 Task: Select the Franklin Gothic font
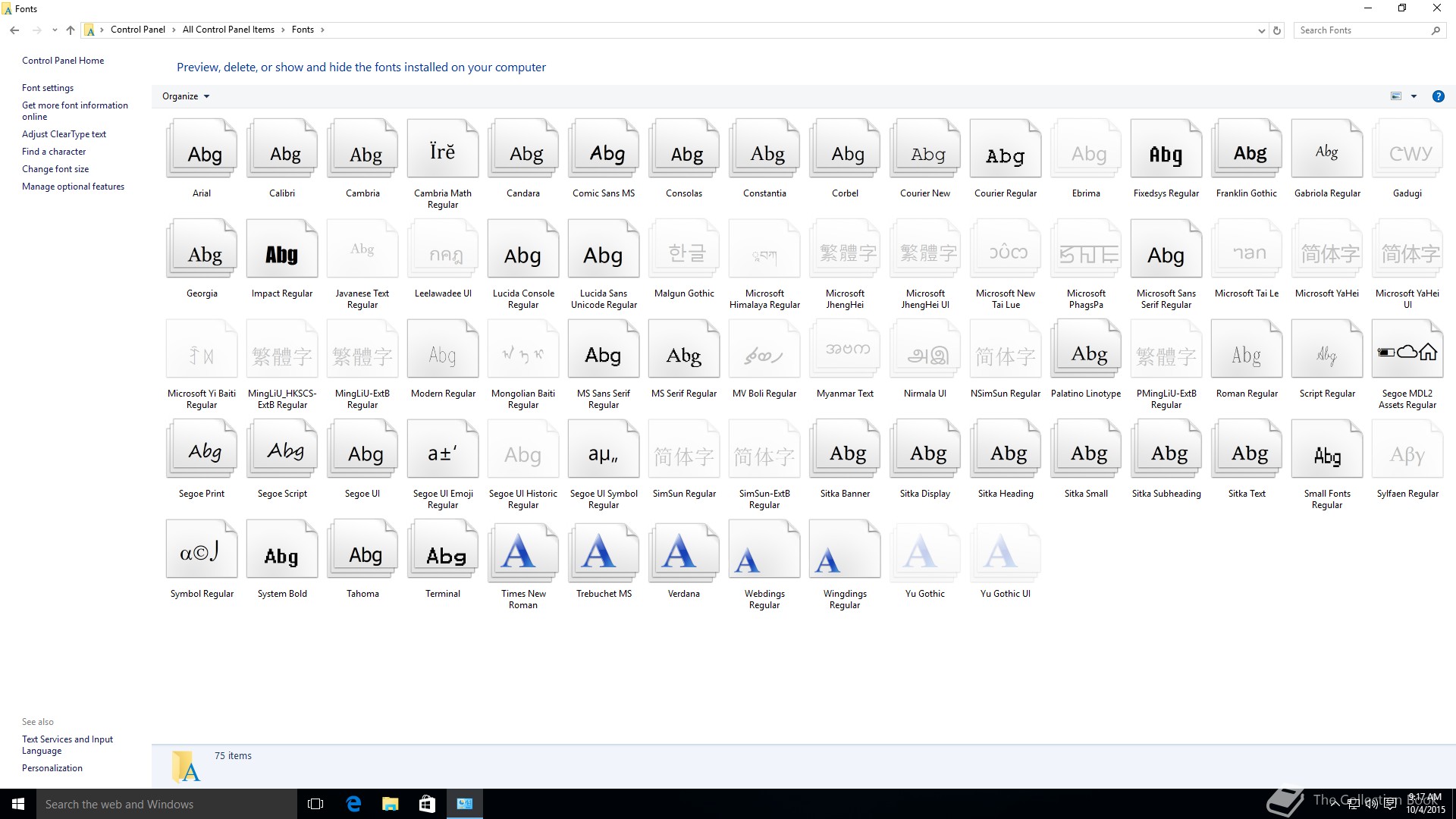[x=1247, y=149]
